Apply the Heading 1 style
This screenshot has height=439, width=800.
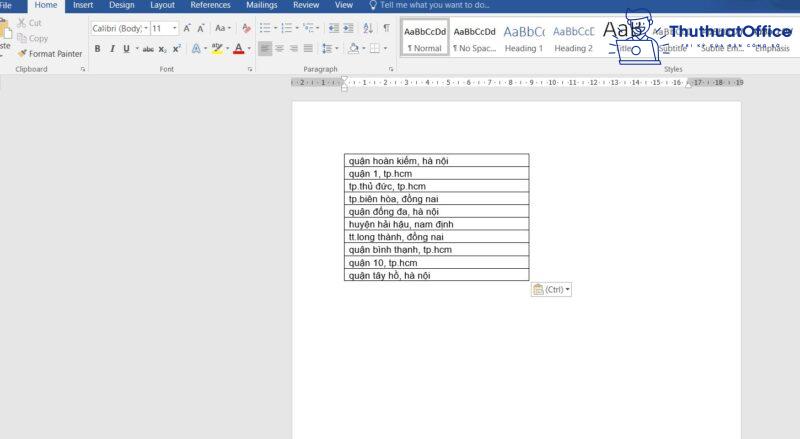click(524, 38)
